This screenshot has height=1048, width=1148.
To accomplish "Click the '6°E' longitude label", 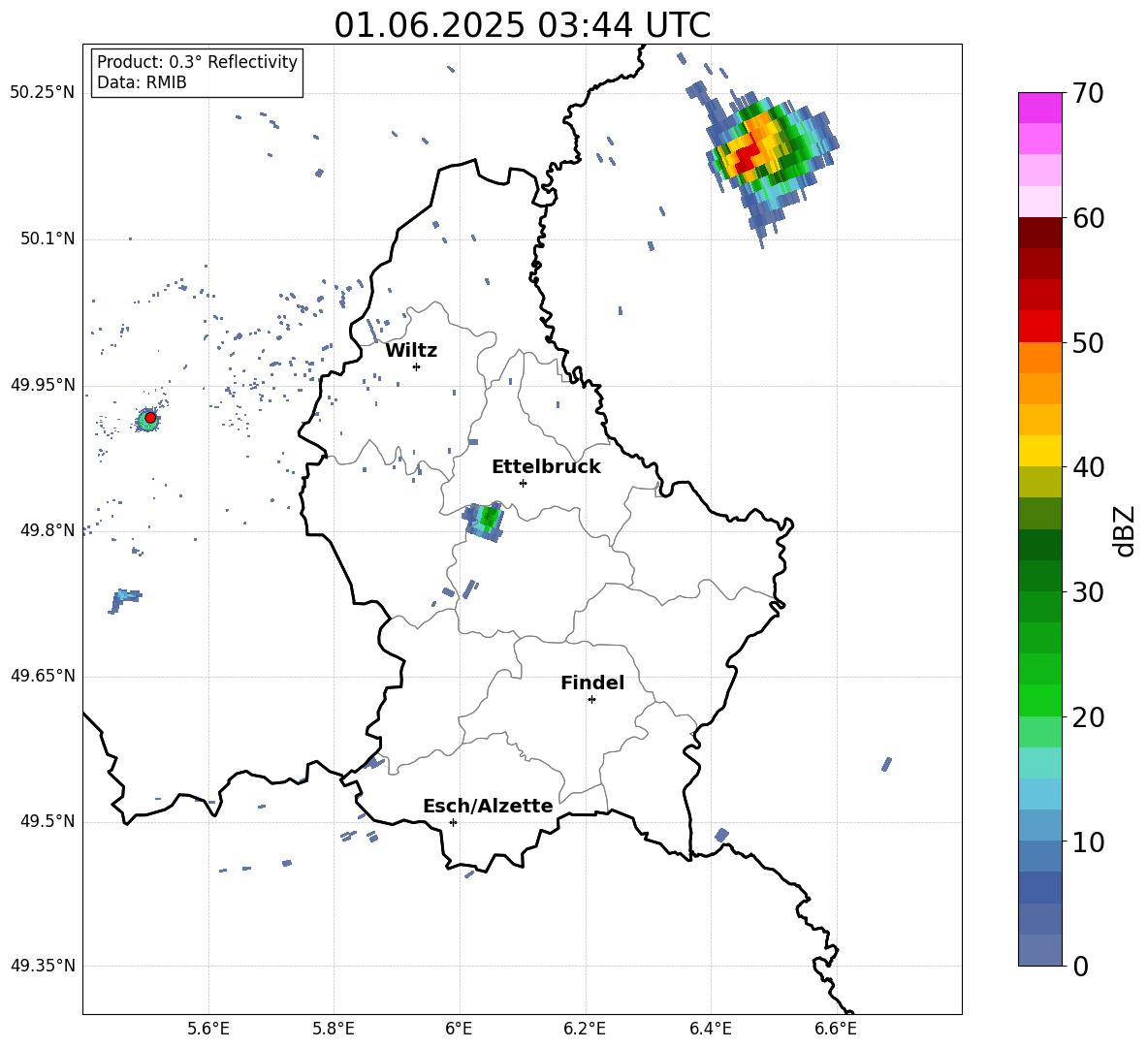I will (459, 1030).
